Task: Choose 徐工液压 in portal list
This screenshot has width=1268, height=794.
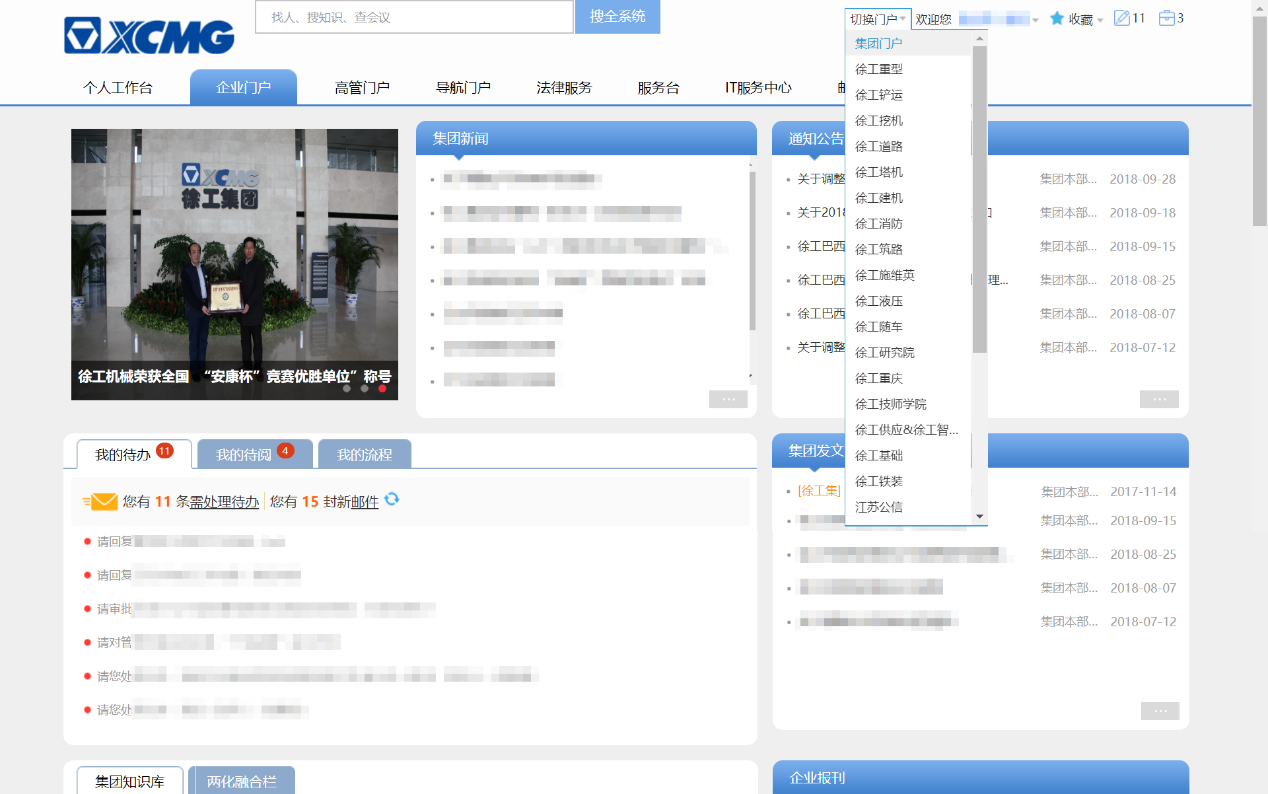Action: coord(908,301)
